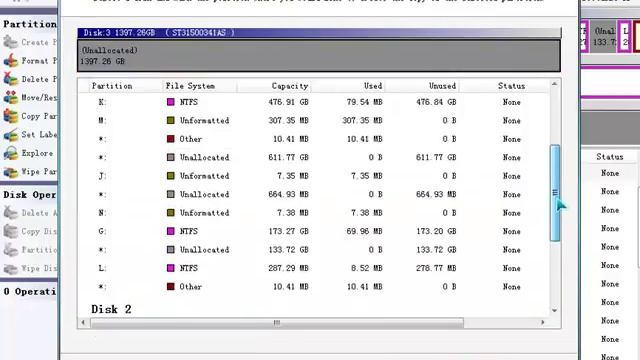Click the Set Label icon
Screen dimensions: 640x360
point(11,134)
